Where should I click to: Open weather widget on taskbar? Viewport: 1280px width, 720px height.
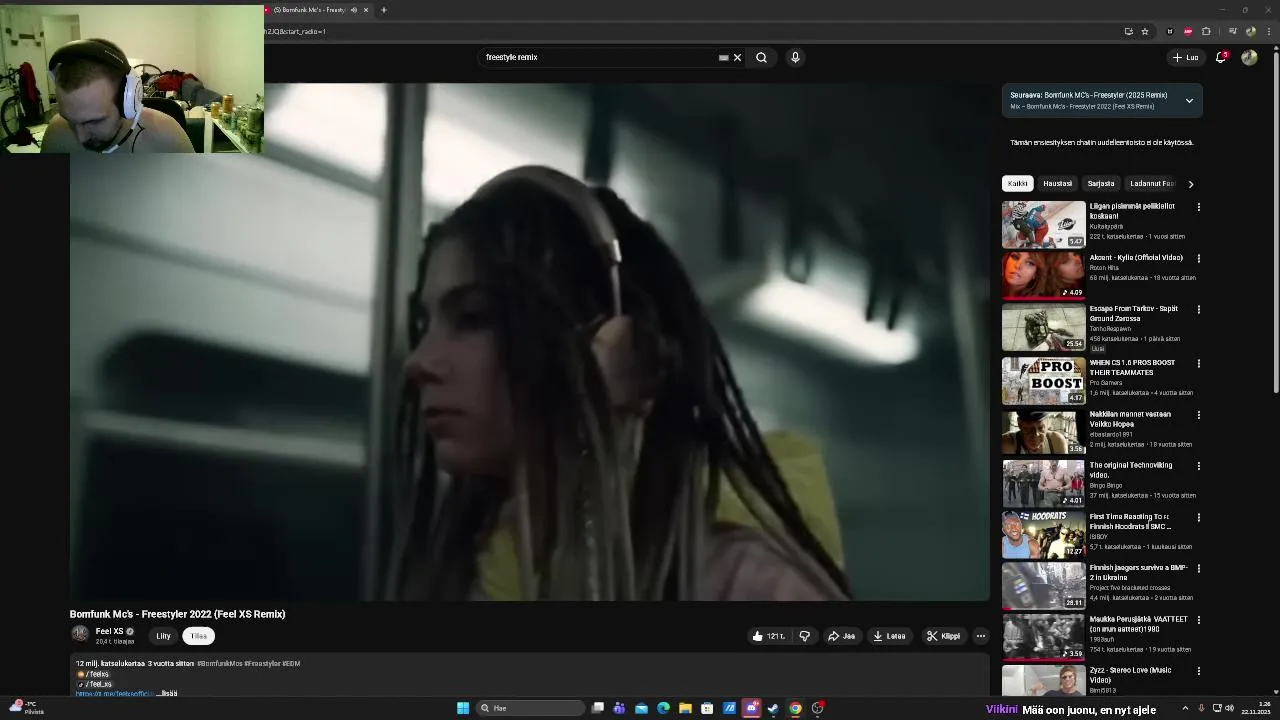(x=26, y=708)
